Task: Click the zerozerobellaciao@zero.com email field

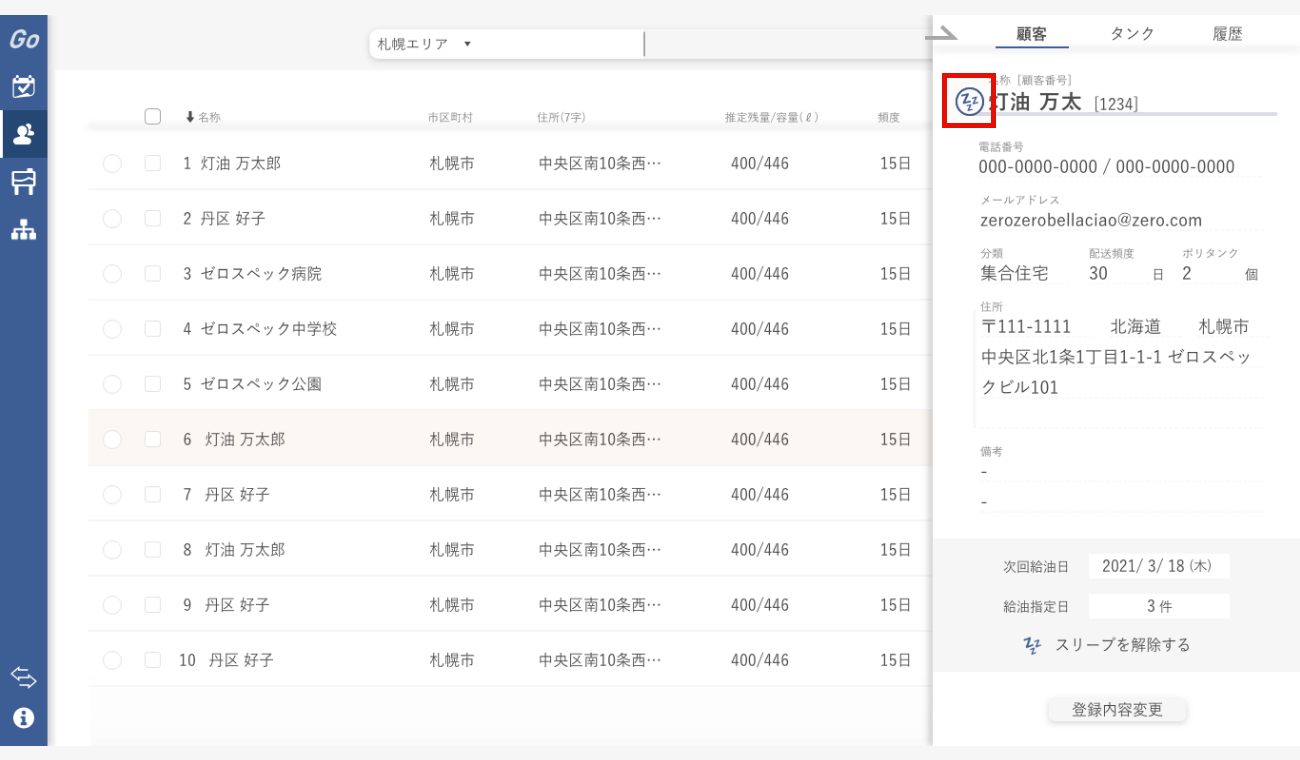Action: tap(1092, 220)
